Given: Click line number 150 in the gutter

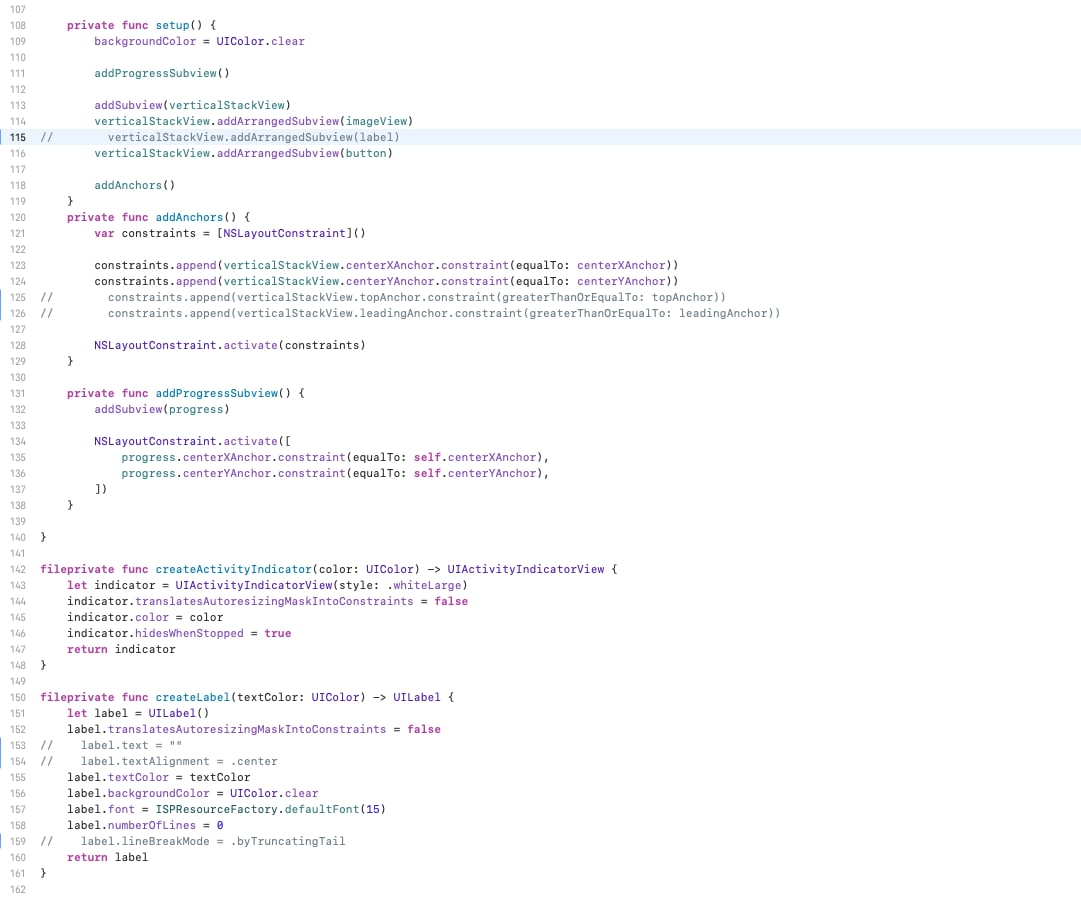Looking at the screenshot, I should pos(18,697).
